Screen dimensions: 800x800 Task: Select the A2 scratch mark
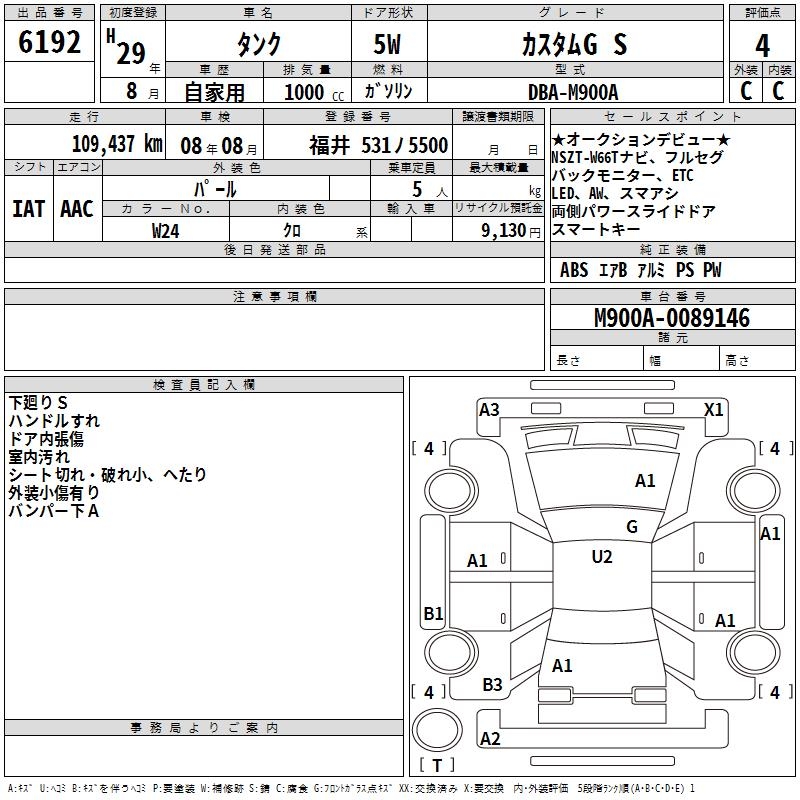coord(490,739)
